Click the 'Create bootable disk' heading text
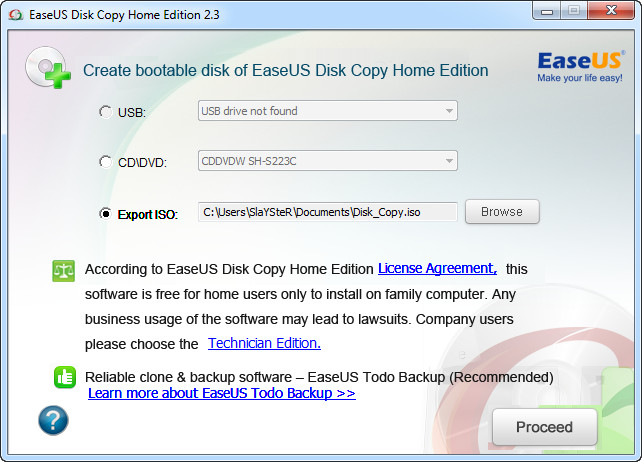The height and width of the screenshot is (462, 642). [285, 70]
